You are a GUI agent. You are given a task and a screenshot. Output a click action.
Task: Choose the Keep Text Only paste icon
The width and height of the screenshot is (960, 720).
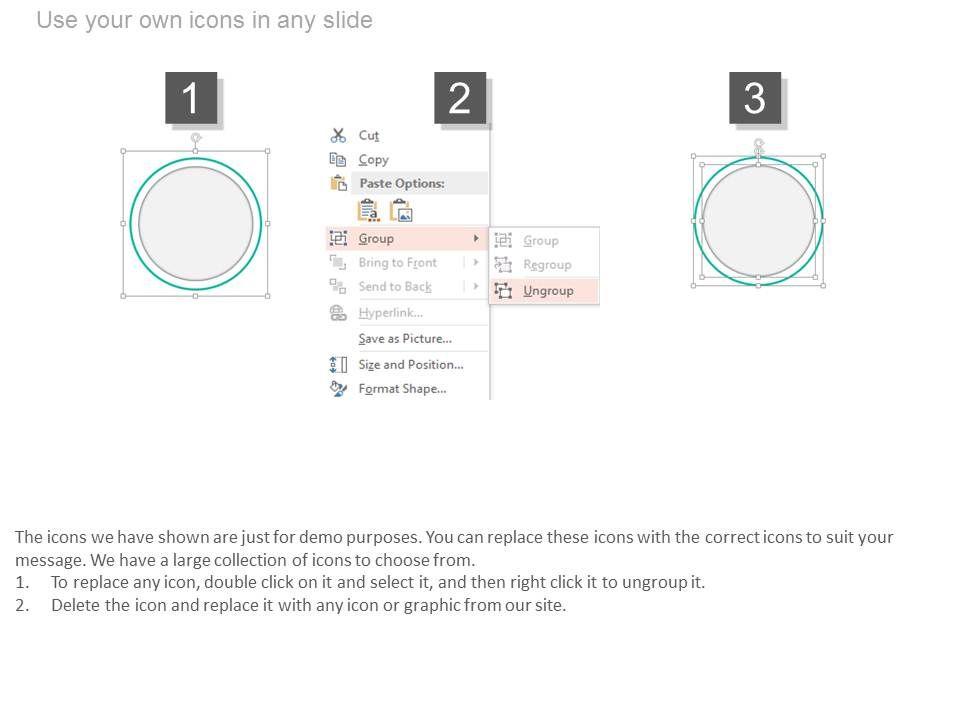(368, 211)
